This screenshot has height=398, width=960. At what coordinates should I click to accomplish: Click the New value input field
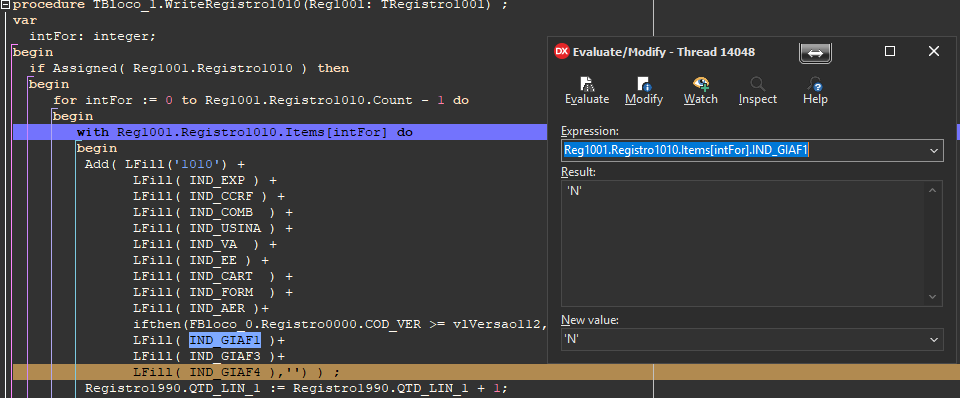point(743,339)
